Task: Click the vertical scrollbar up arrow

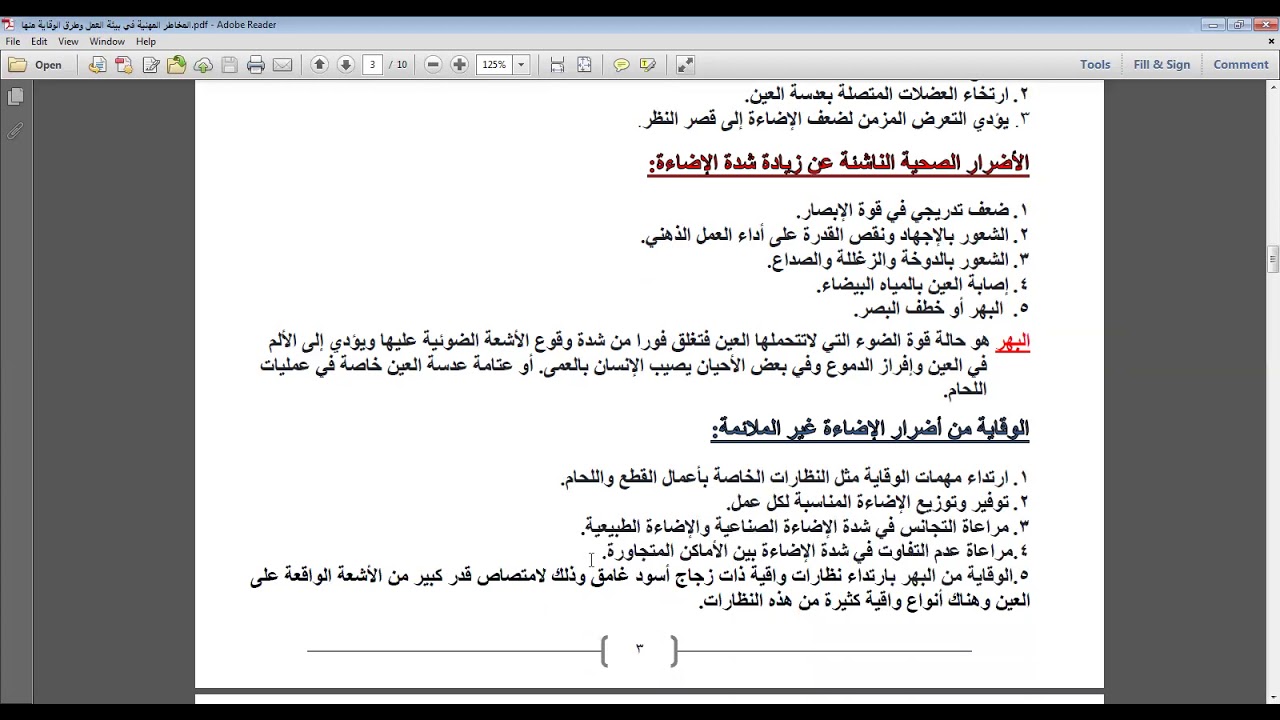Action: pos(1272,87)
